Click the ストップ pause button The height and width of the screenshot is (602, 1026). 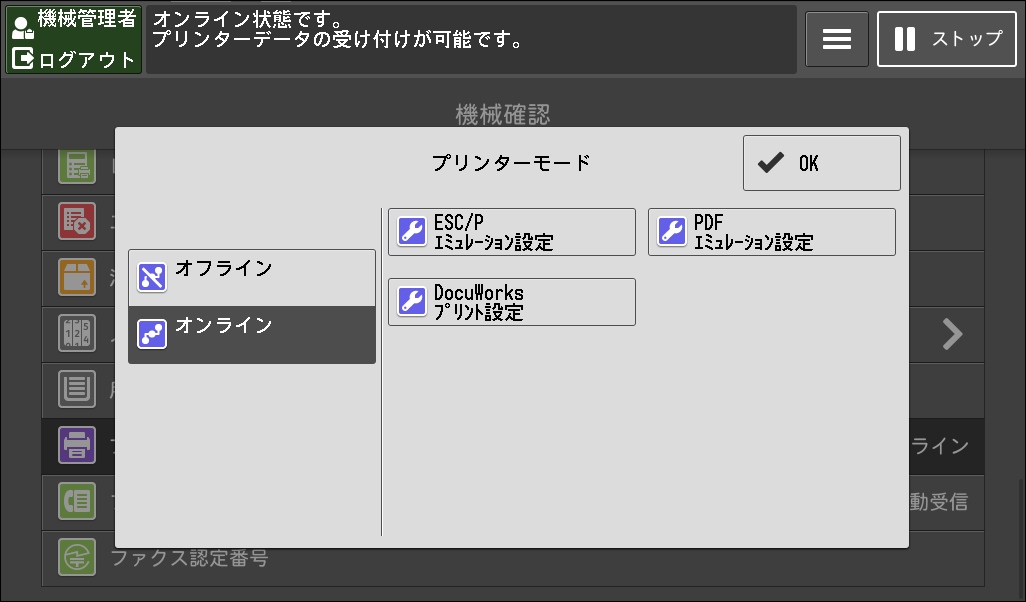[x=947, y=39]
